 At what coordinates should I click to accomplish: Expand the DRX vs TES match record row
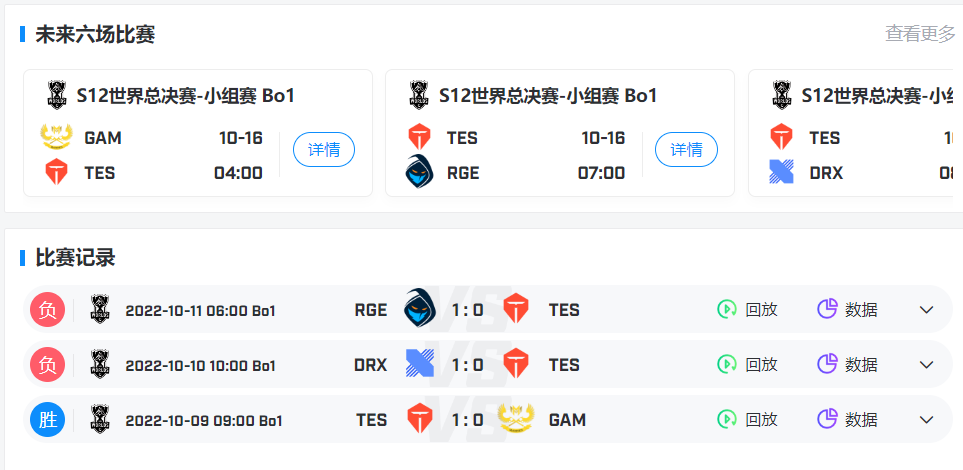pos(926,365)
